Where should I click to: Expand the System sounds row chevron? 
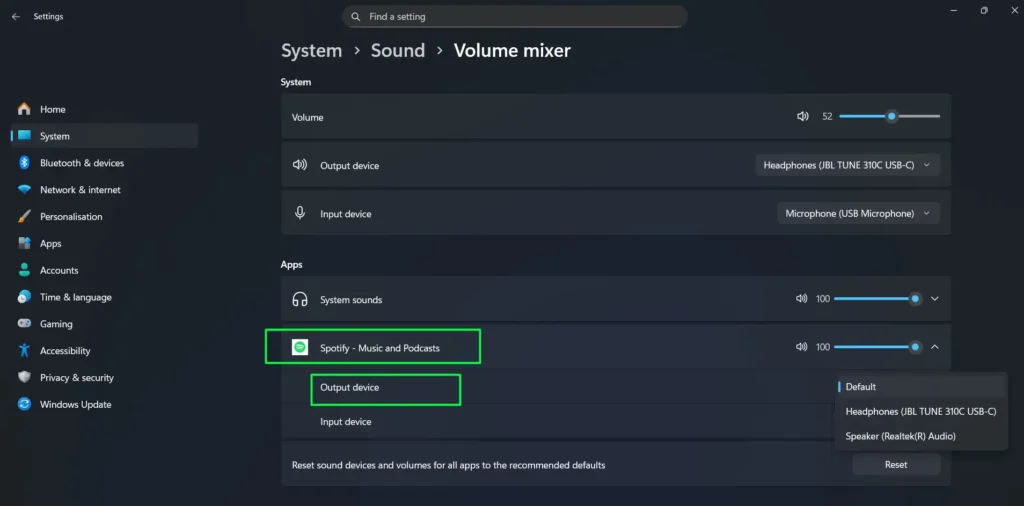tap(935, 298)
